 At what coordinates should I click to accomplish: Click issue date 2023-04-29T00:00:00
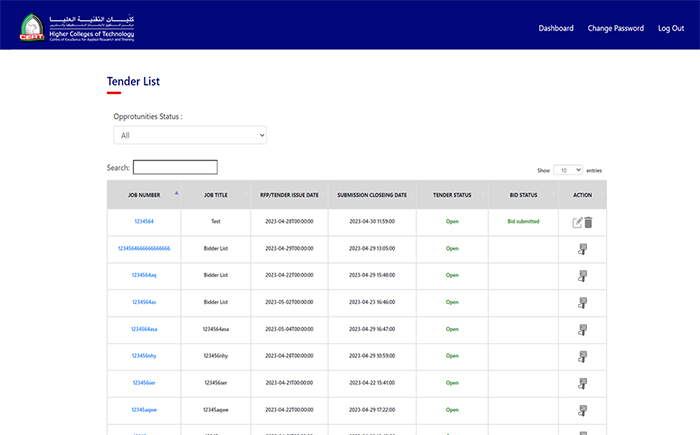coord(289,248)
